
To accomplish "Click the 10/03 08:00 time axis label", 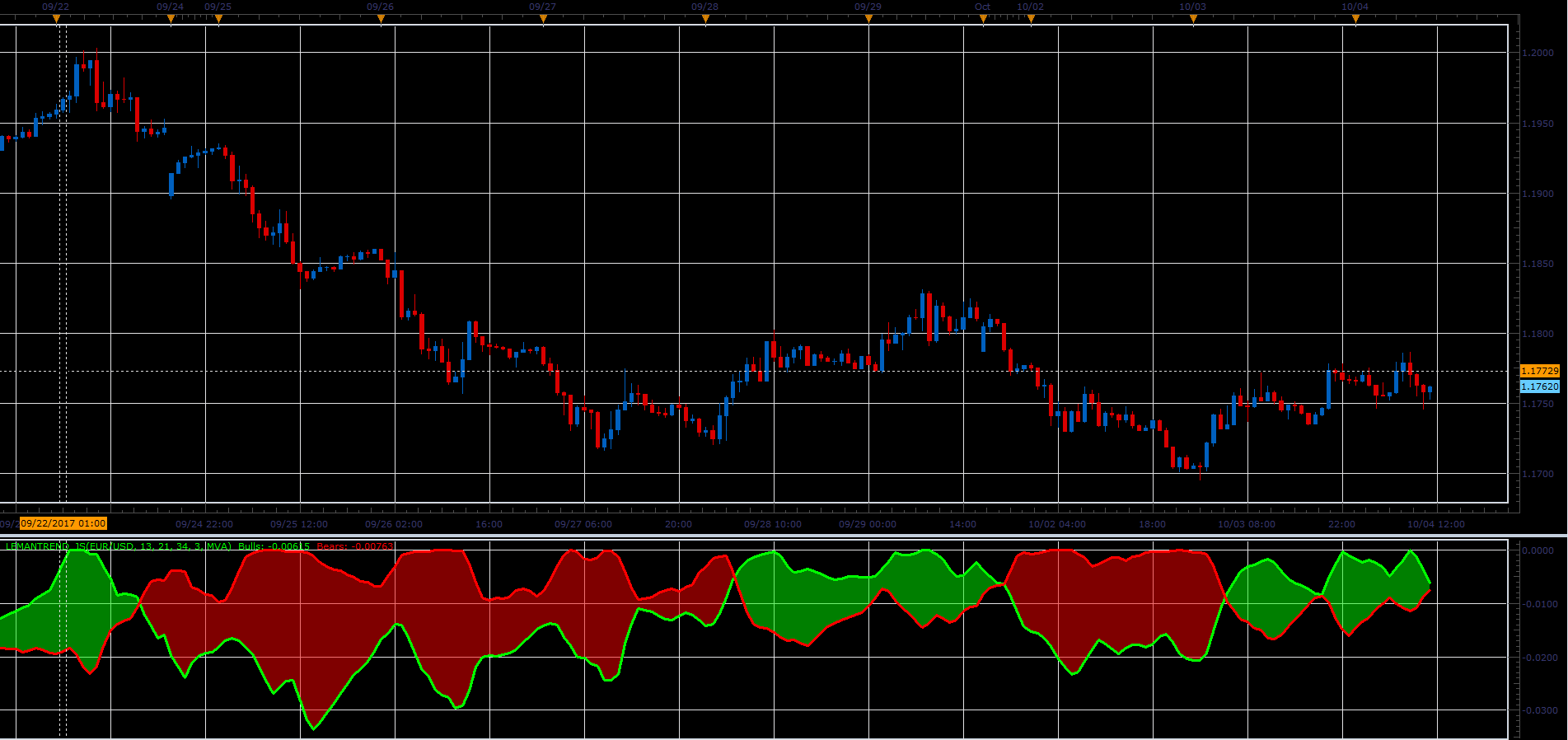I will click(x=1247, y=524).
